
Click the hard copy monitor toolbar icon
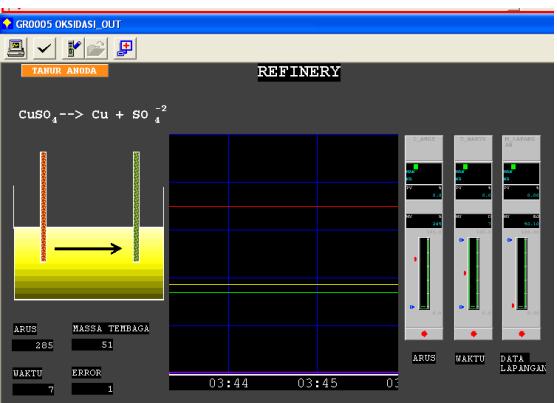coord(16,48)
